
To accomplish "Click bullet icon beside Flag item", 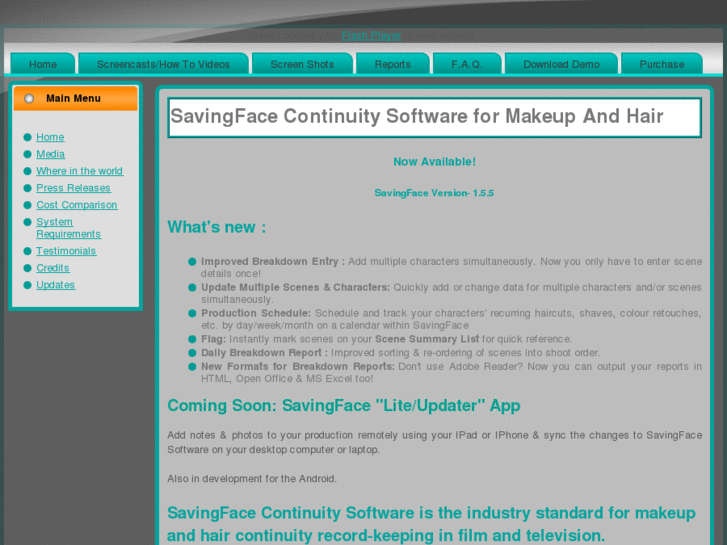I will [192, 339].
